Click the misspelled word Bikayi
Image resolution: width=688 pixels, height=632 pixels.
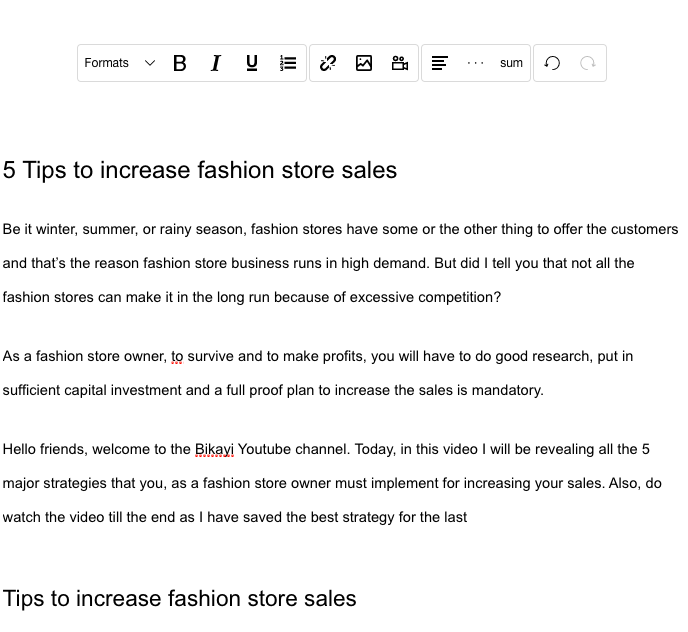pos(215,449)
